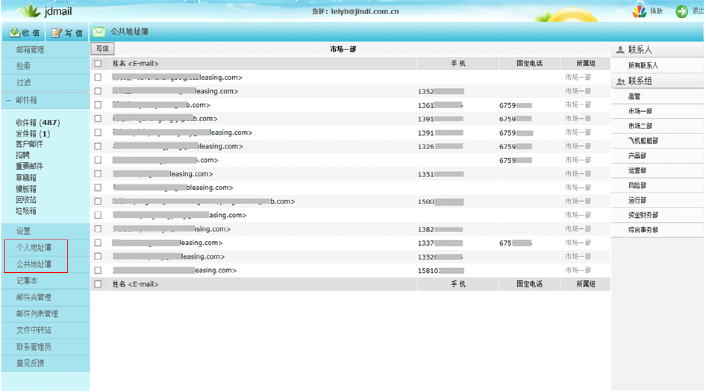Open 联系管理员 contact administrator
The width and height of the screenshot is (706, 392).
(x=34, y=347)
